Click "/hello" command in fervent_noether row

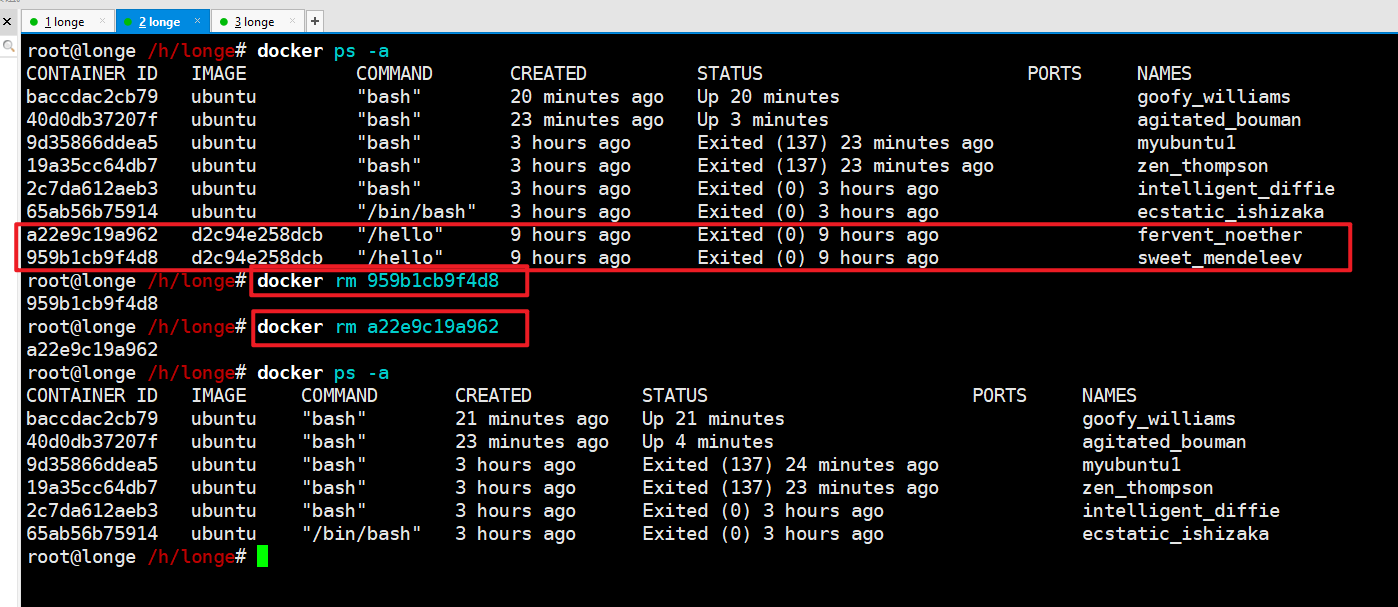[x=400, y=235]
